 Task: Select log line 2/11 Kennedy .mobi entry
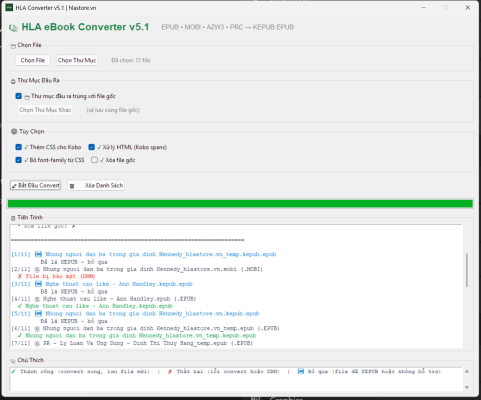[137, 269]
